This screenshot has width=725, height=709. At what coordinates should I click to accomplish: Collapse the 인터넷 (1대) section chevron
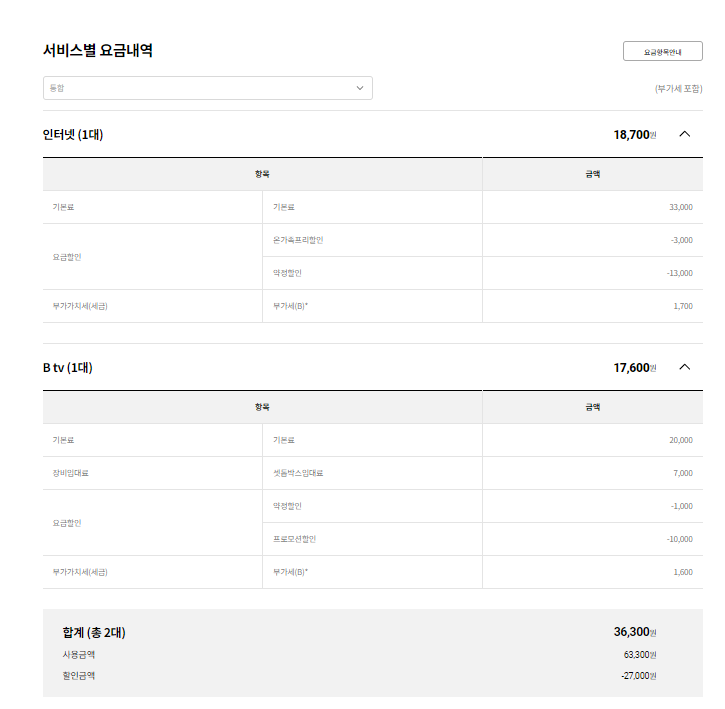point(685,134)
